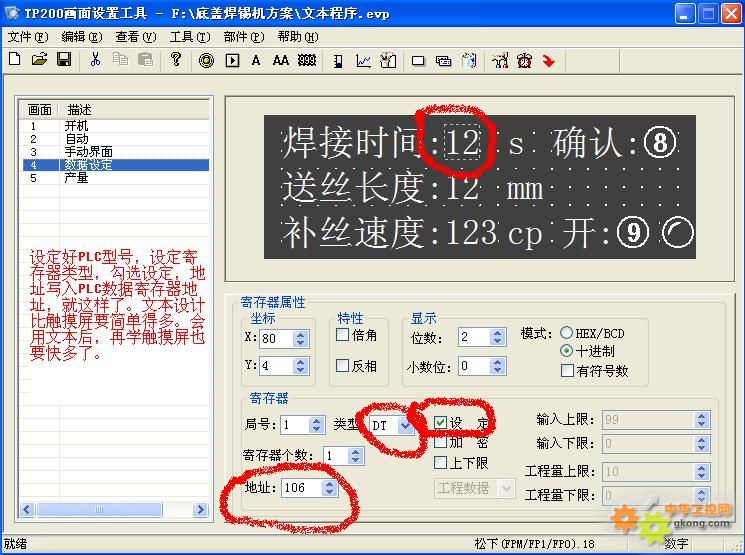Image resolution: width=745 pixels, height=555 pixels.
Task: Open the 部件(P) menu
Action: click(244, 37)
